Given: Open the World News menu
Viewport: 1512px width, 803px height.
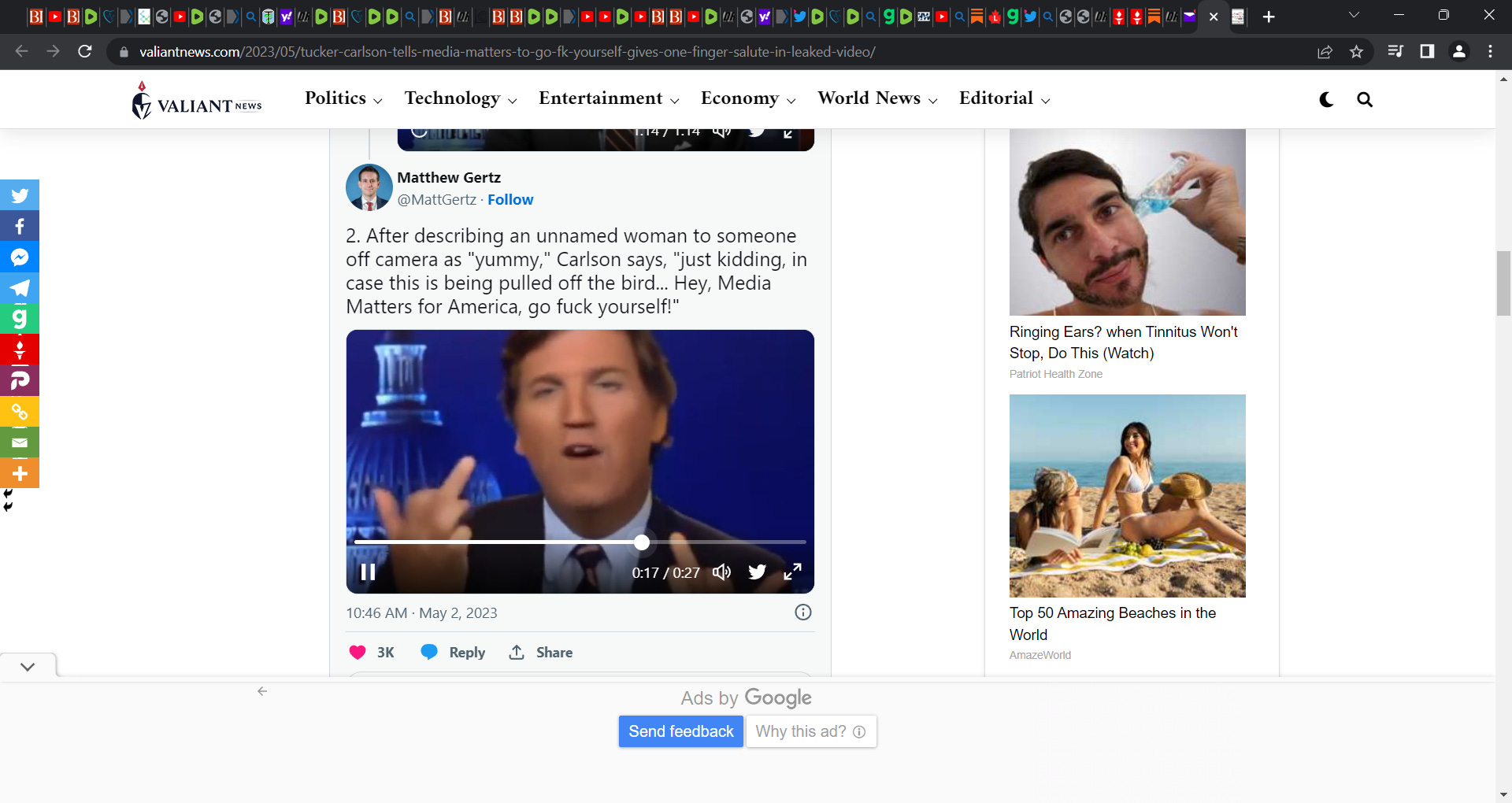Looking at the screenshot, I should [876, 98].
